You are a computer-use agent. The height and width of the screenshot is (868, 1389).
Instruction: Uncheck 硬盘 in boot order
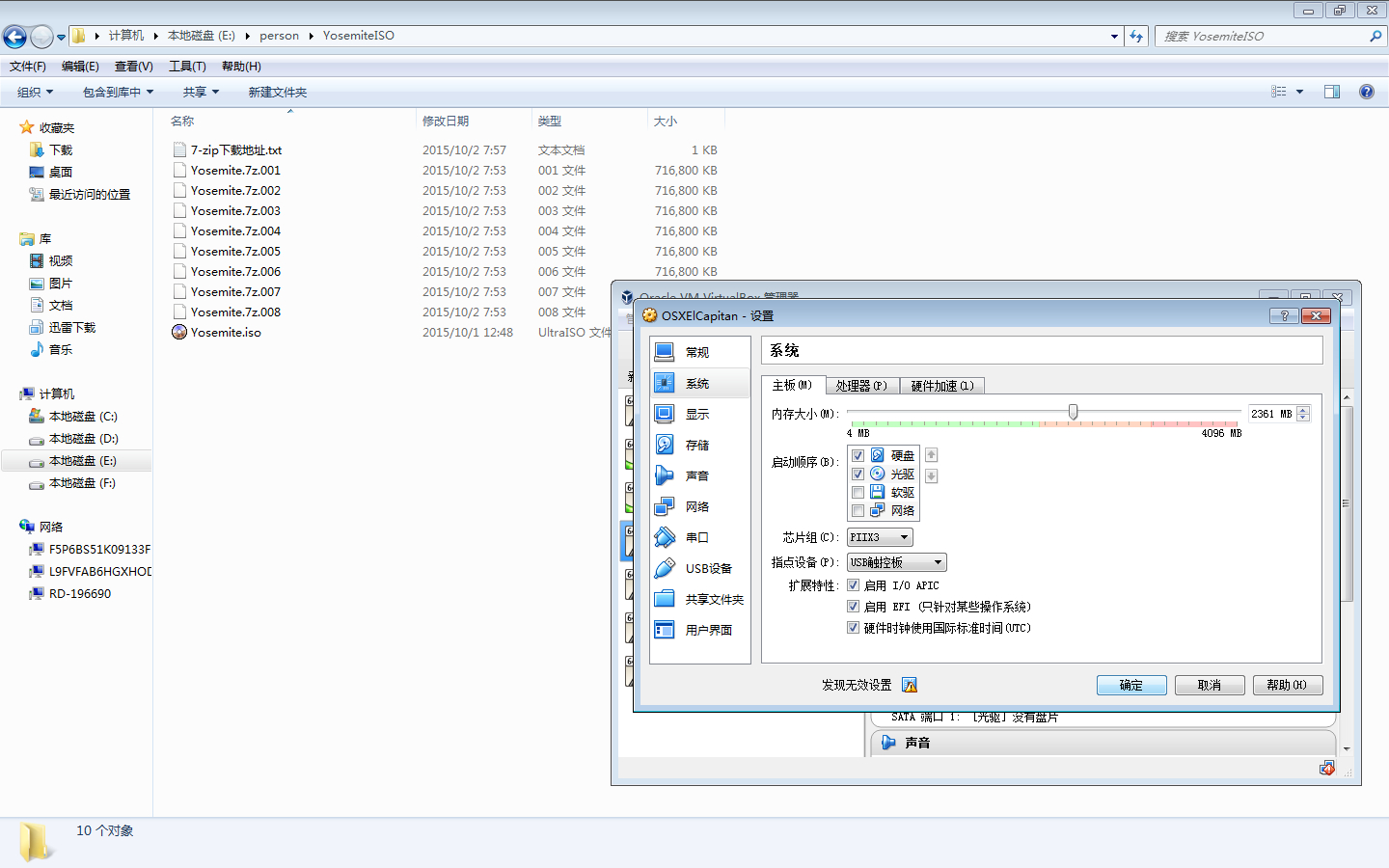coord(858,455)
